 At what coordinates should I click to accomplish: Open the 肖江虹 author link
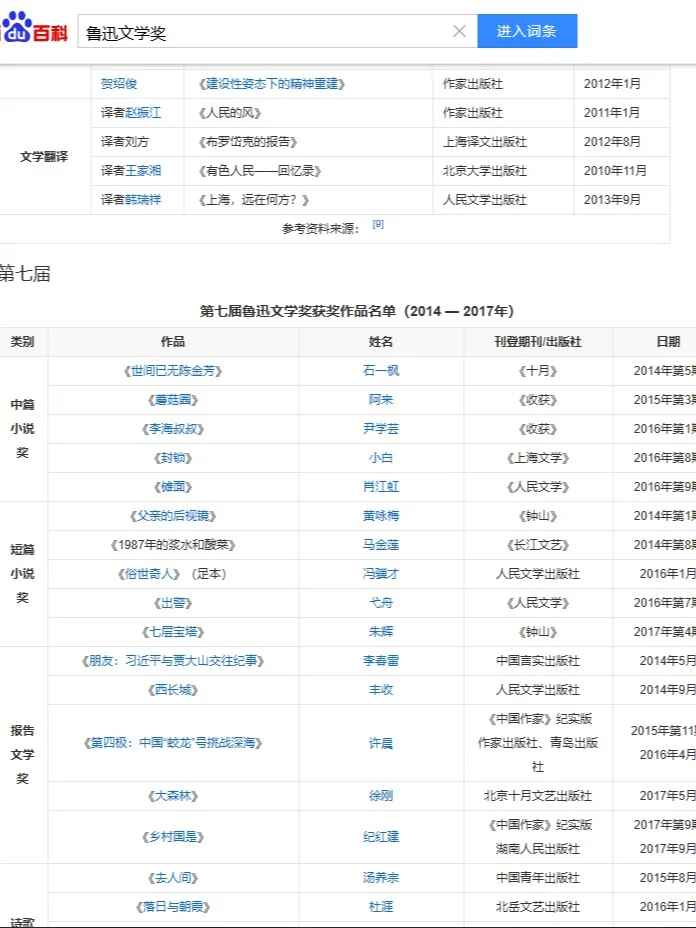point(381,487)
